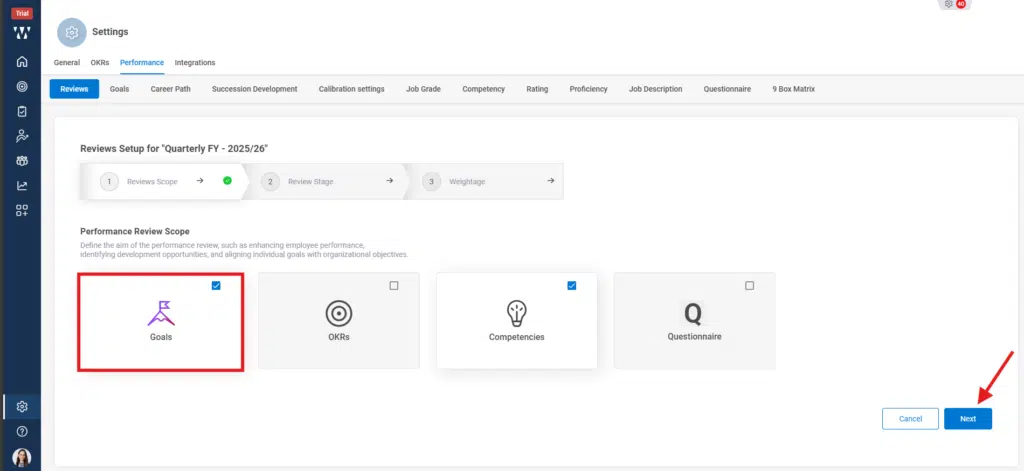Screen dimensions: 1024x471
Task: Tick the Questionnaire scope checkbox
Action: [750, 286]
